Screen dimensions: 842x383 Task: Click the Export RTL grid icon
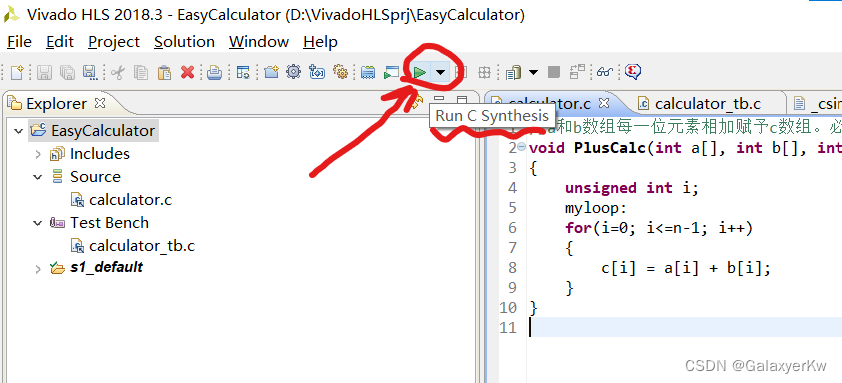[x=485, y=72]
